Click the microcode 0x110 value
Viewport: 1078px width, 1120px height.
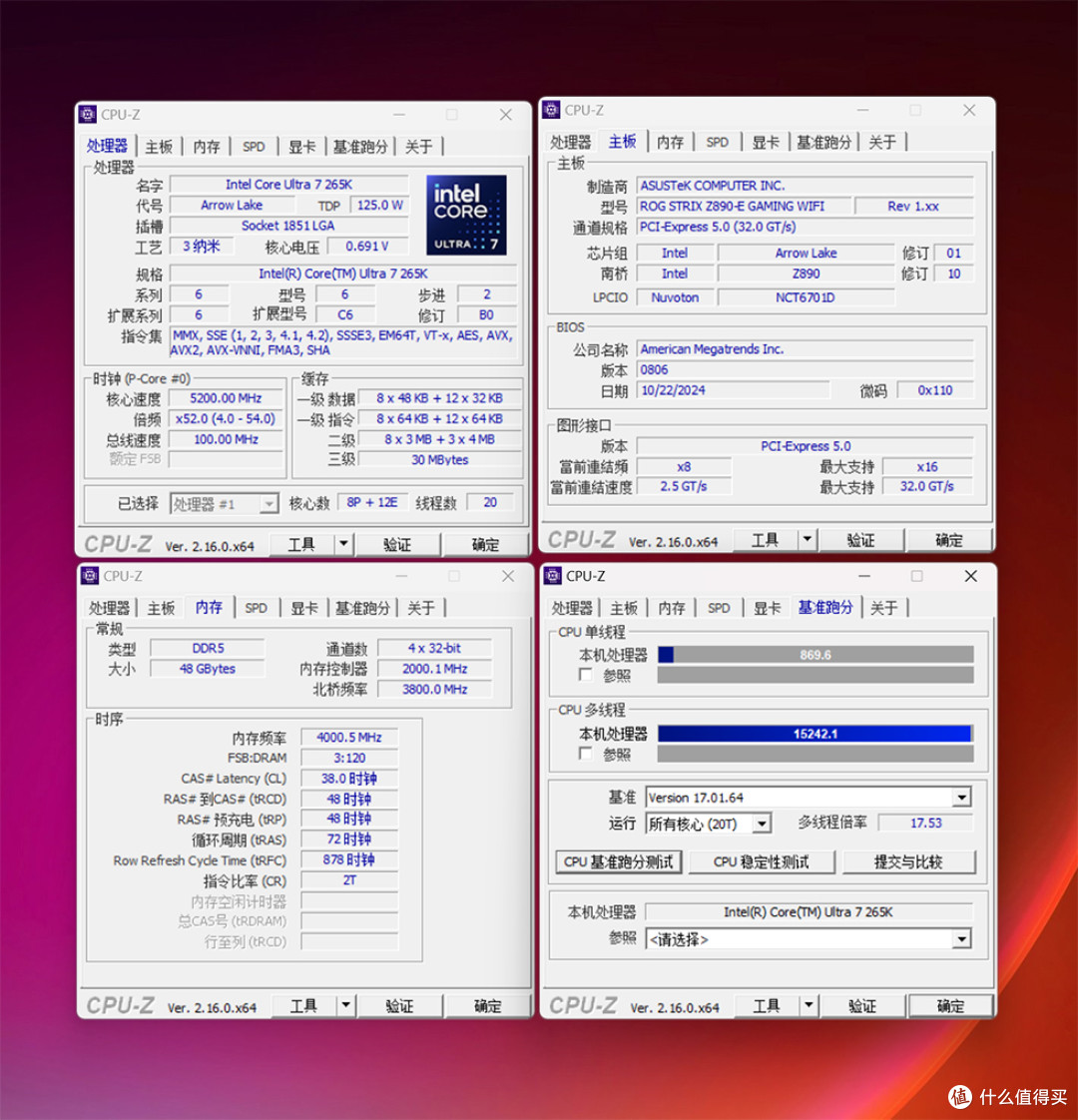click(x=935, y=390)
